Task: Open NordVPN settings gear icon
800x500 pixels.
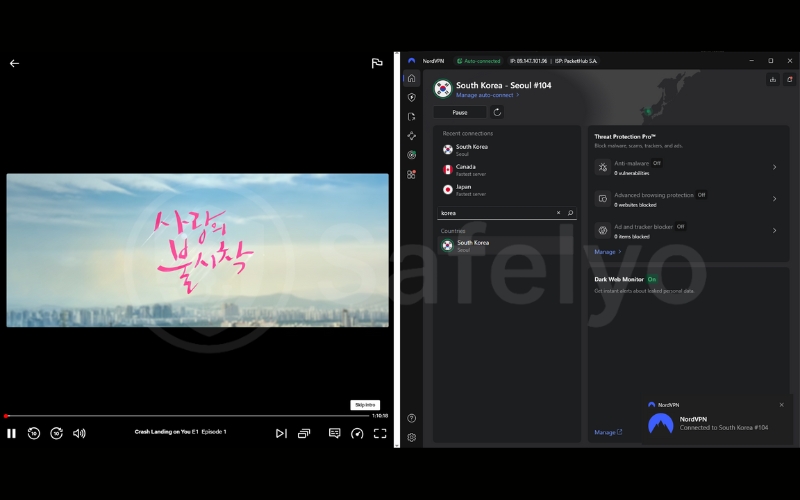Action: (x=412, y=438)
